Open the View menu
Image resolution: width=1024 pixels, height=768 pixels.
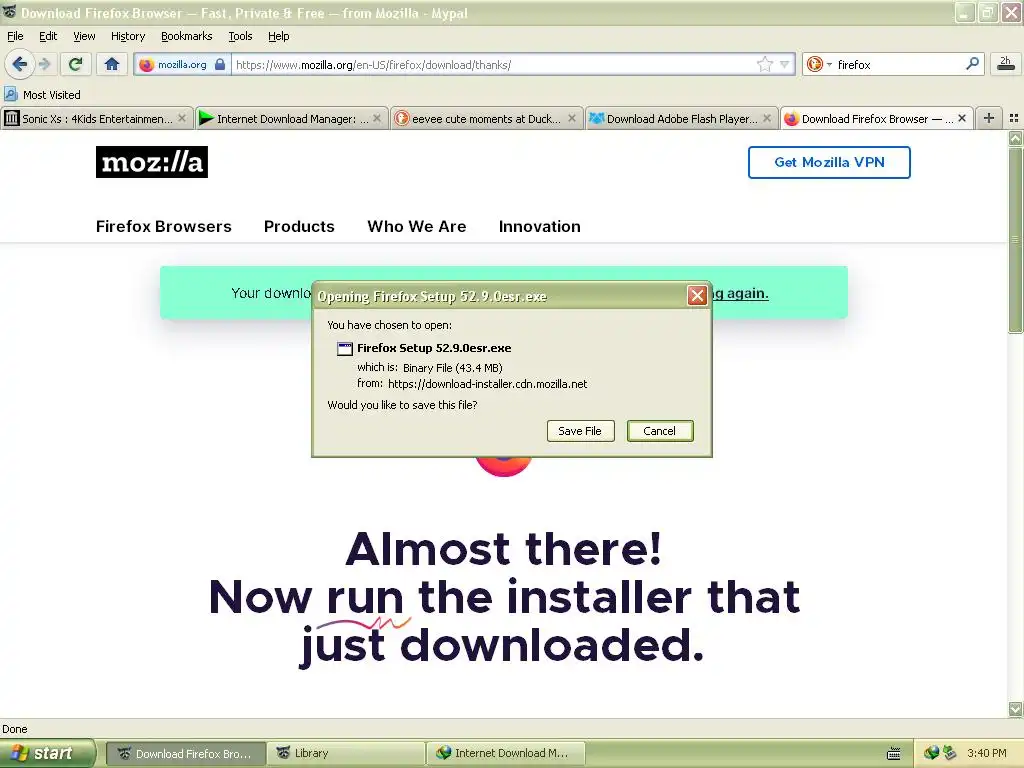(84, 36)
